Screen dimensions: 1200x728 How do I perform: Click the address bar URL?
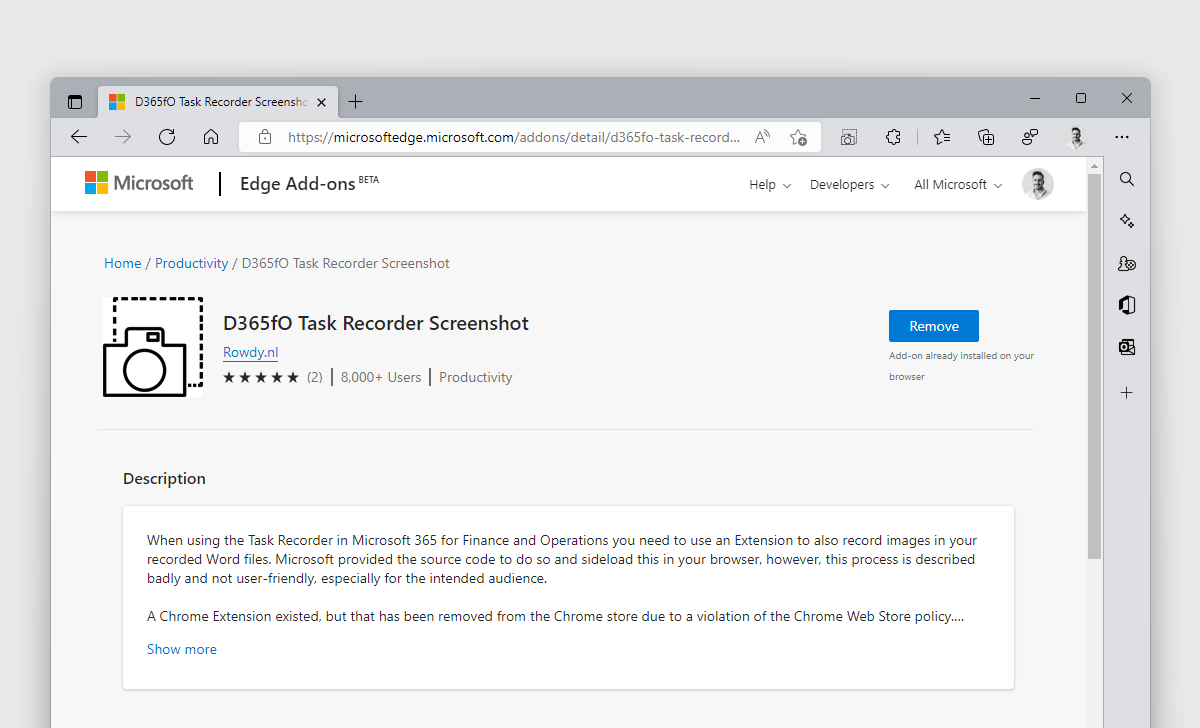515,137
